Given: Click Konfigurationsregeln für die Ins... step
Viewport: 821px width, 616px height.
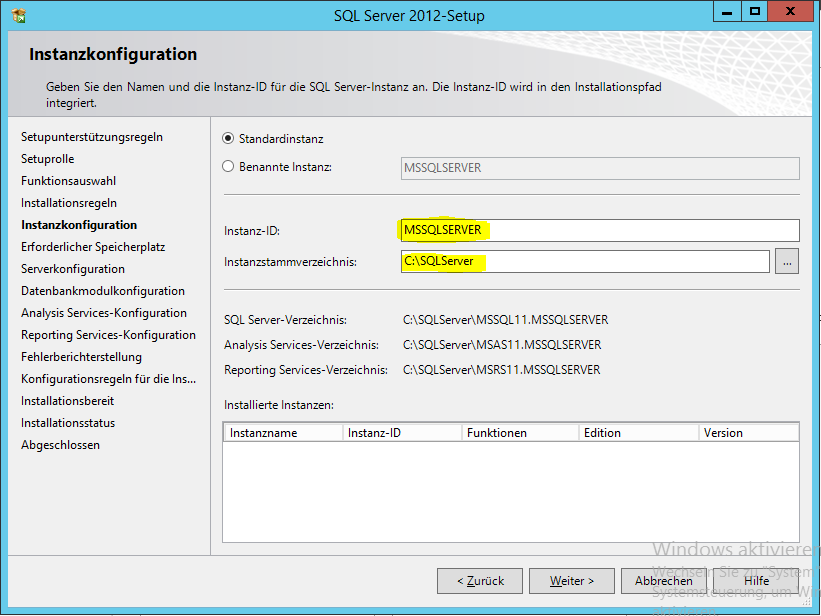Looking at the screenshot, I should point(108,379).
